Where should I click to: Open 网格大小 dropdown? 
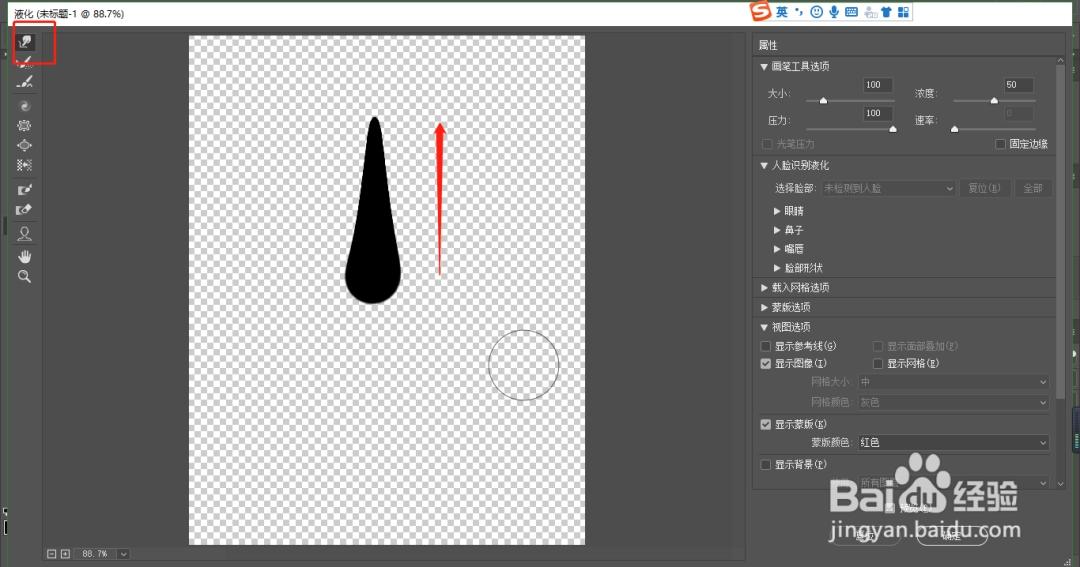(x=953, y=382)
